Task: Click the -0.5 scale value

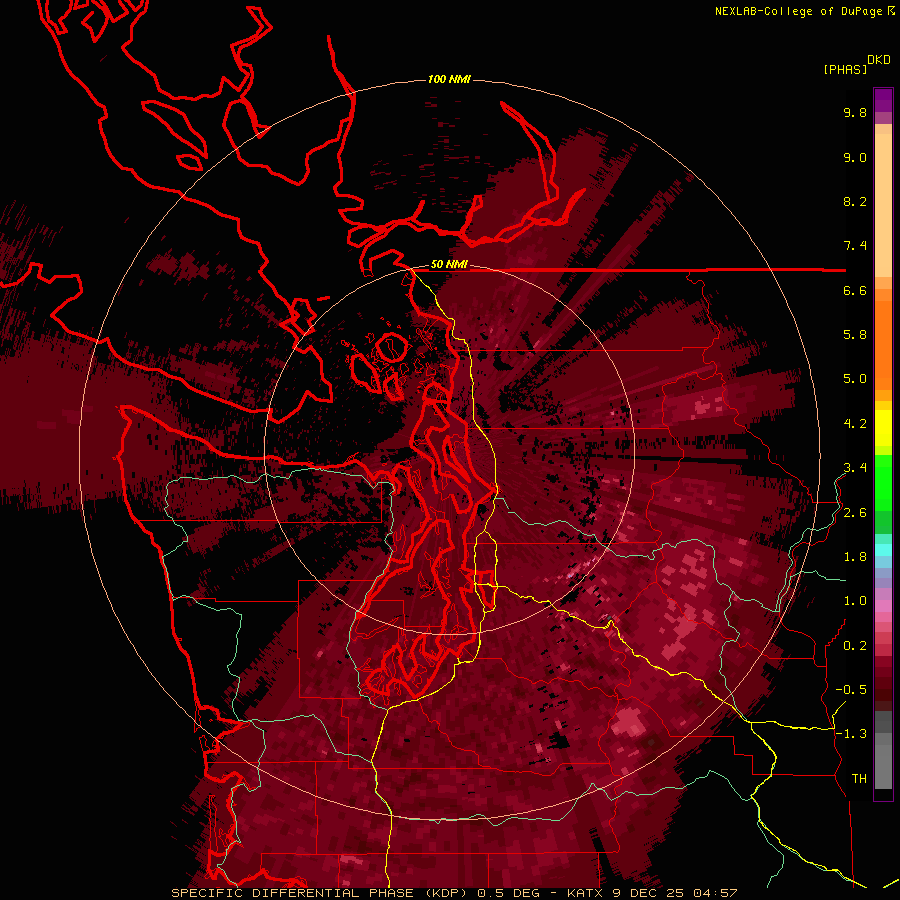Action: click(x=851, y=690)
